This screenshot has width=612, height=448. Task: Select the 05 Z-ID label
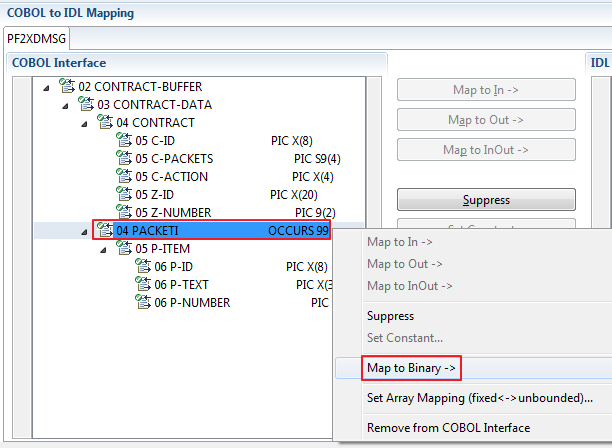154,194
